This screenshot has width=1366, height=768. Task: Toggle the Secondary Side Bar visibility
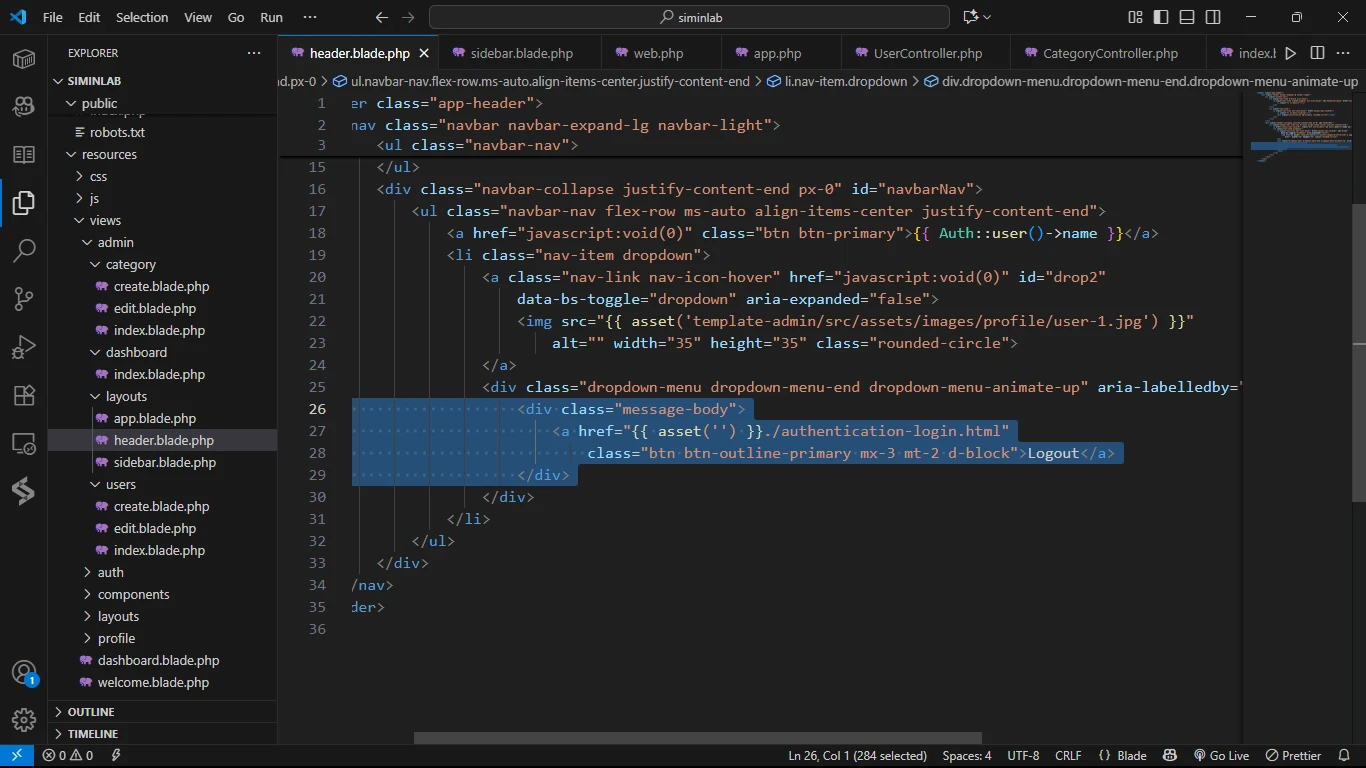click(x=1213, y=17)
